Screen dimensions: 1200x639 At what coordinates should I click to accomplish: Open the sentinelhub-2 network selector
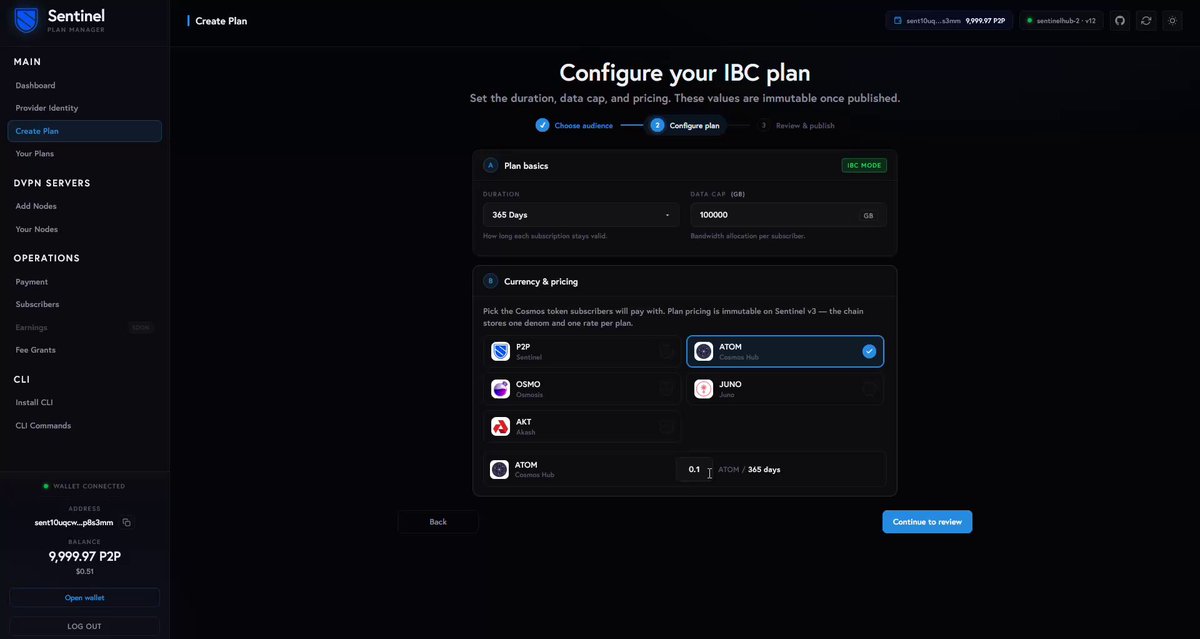pyautogui.click(x=1061, y=20)
